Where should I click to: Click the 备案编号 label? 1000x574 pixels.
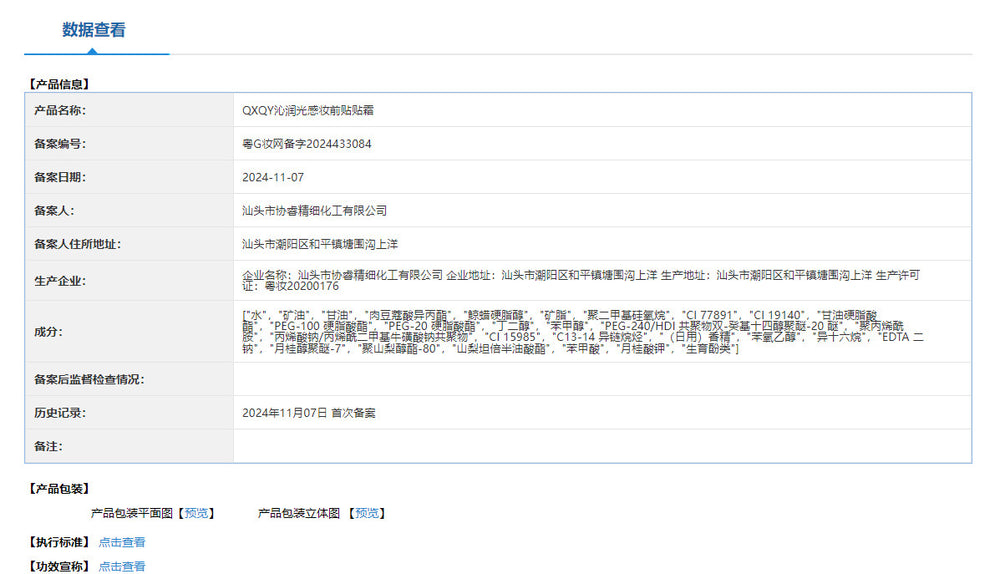(x=60, y=144)
